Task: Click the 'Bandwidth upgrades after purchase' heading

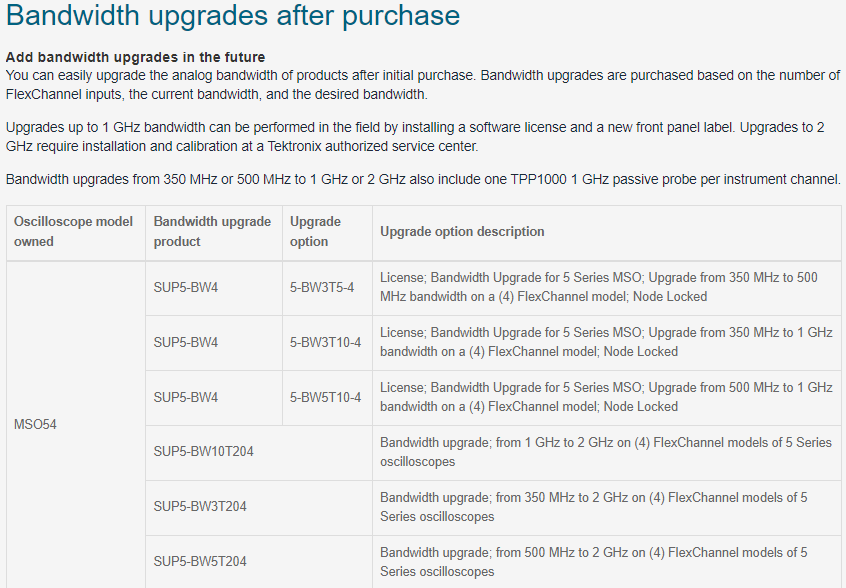Action: (x=233, y=15)
